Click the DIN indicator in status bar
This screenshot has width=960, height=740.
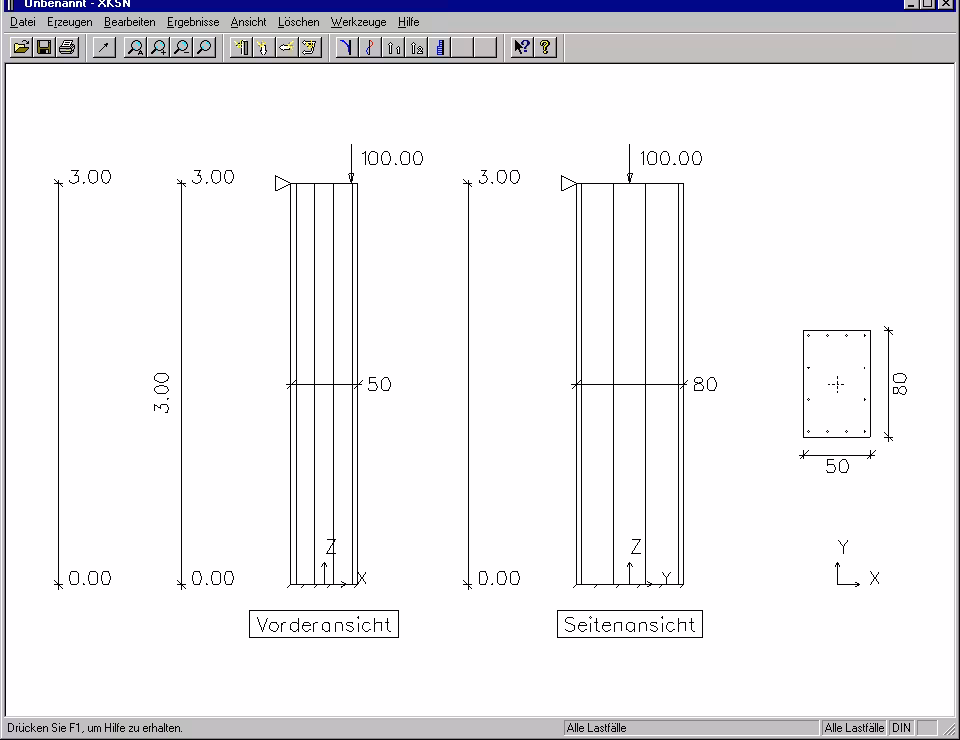[901, 728]
